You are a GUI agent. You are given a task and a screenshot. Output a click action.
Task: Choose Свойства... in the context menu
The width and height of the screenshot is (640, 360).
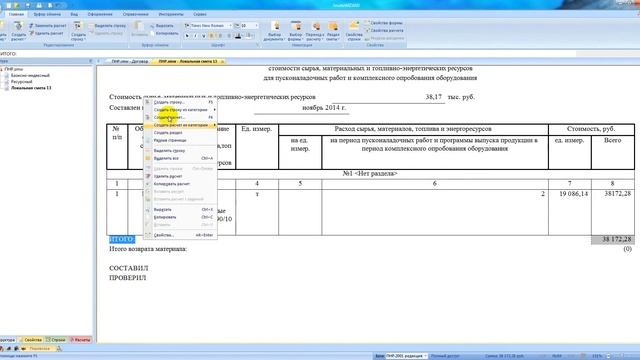(180, 236)
